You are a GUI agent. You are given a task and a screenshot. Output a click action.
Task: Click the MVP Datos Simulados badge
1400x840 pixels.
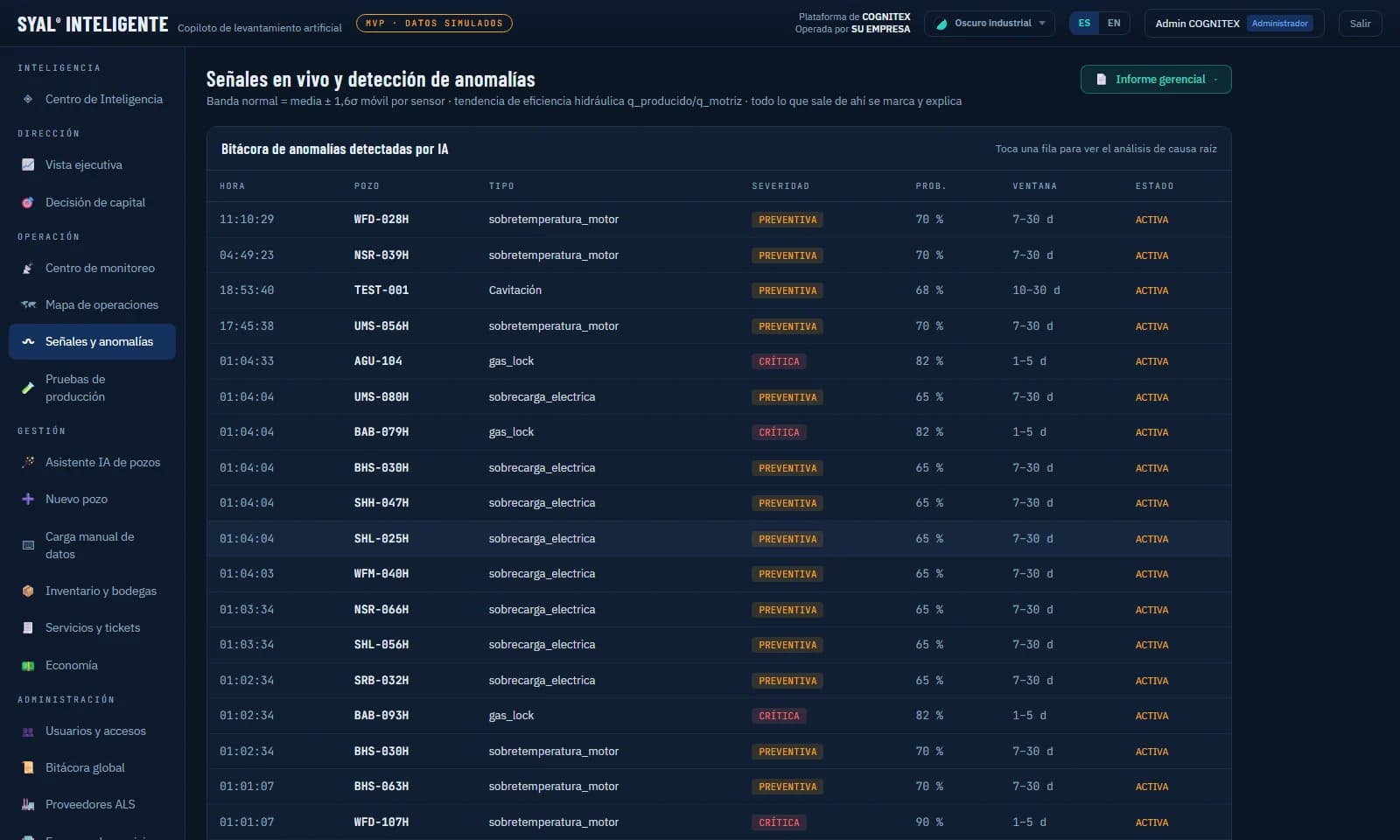[x=434, y=24]
